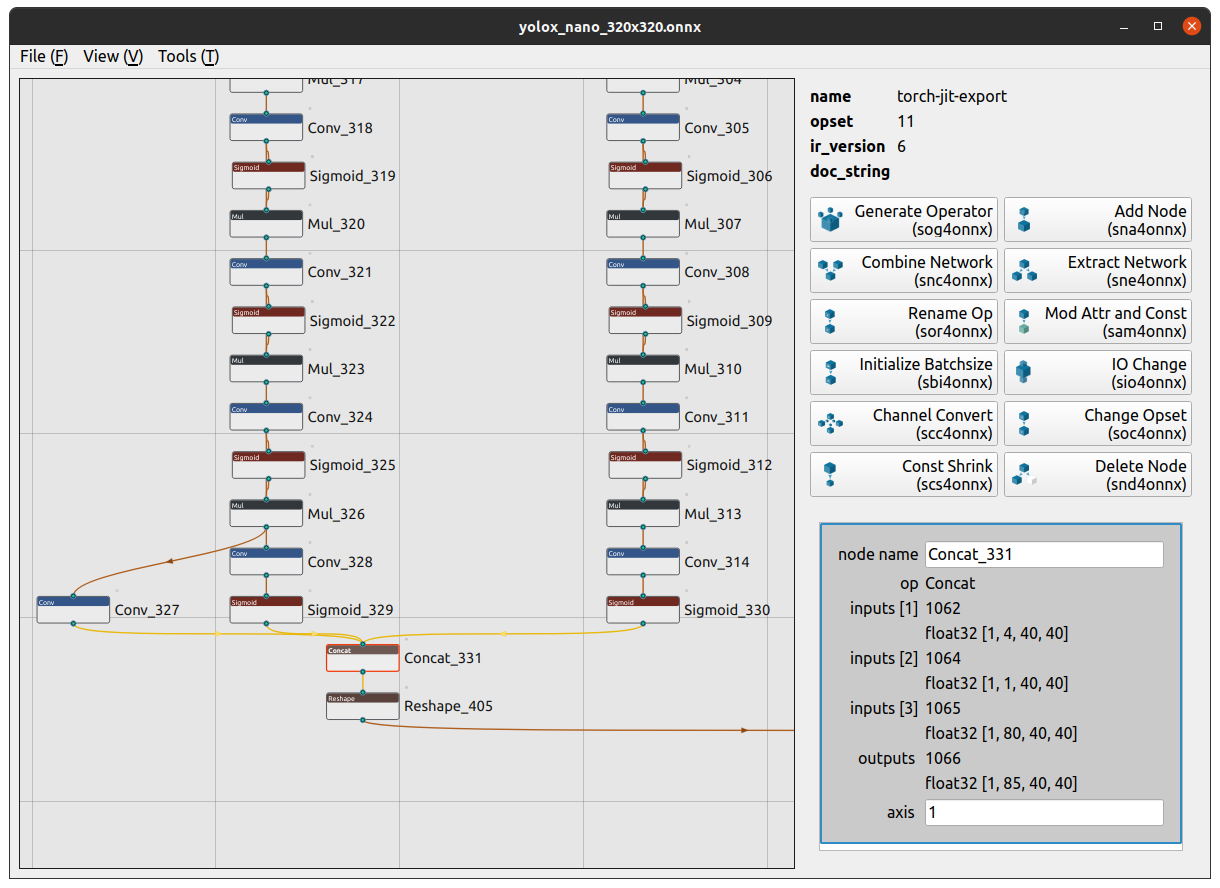The width and height of the screenshot is (1220, 888).
Task: Open the Tools menu
Action: [x=188, y=56]
